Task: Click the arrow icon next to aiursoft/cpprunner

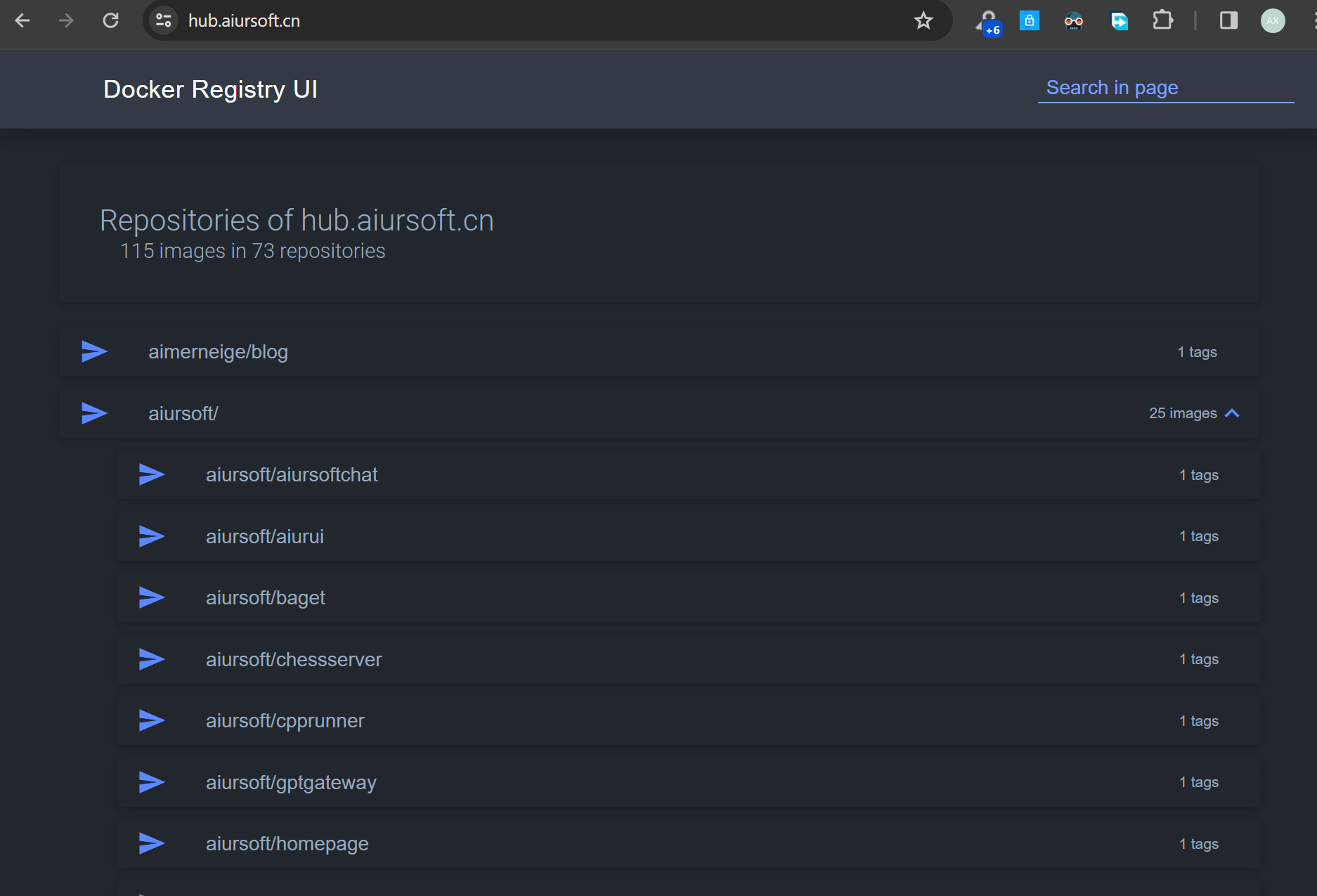Action: (x=151, y=721)
